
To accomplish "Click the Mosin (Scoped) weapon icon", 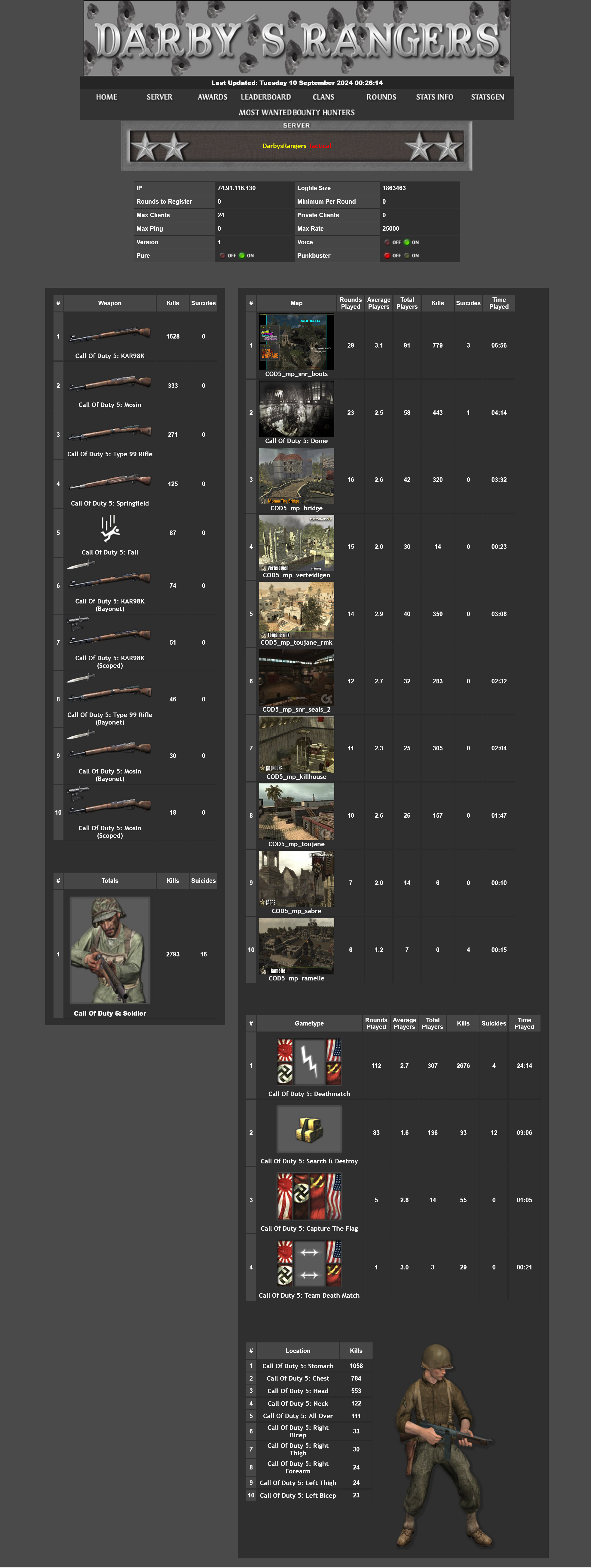I will point(110,802).
